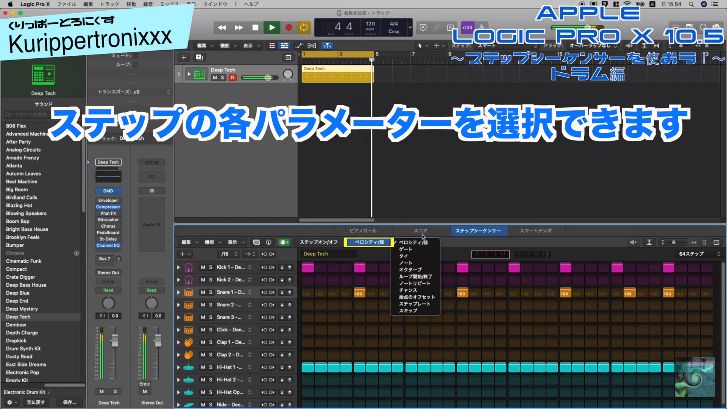Screen dimensions: 727x409
Task: Click the rewind transport button
Action: coord(222,27)
